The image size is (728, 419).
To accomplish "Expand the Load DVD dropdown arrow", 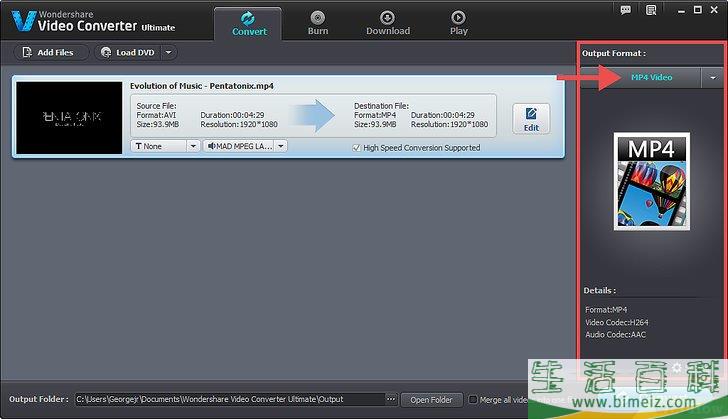I will tap(169, 52).
